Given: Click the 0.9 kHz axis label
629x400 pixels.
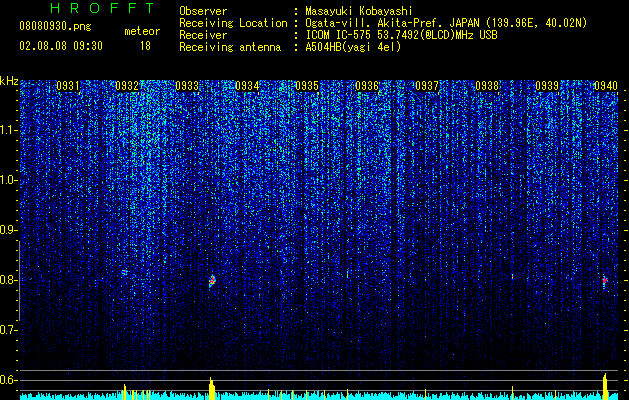Looking at the screenshot, I should pos(7,230).
